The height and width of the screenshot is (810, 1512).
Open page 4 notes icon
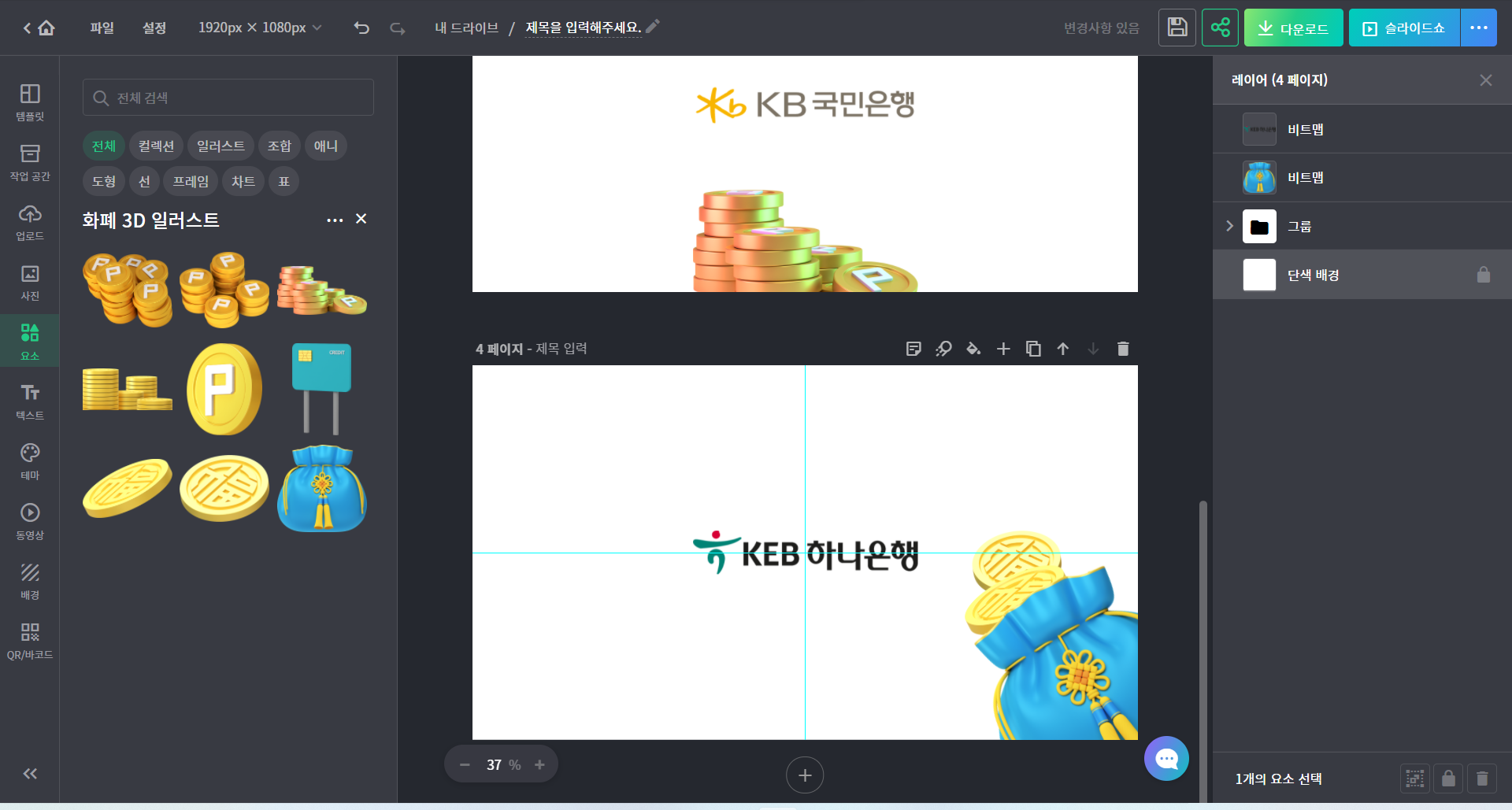(x=913, y=349)
